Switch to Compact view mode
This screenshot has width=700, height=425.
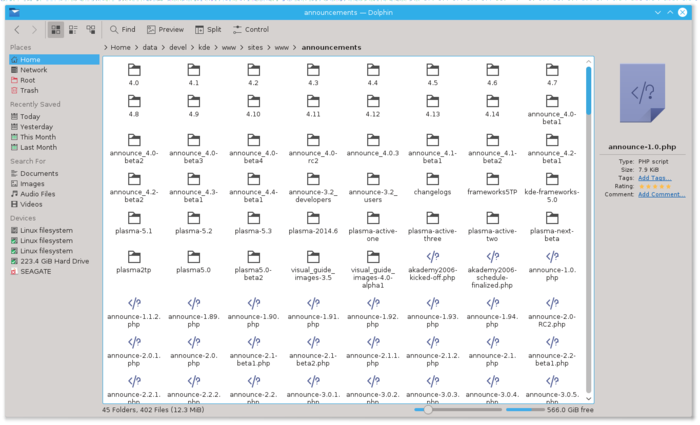click(73, 29)
